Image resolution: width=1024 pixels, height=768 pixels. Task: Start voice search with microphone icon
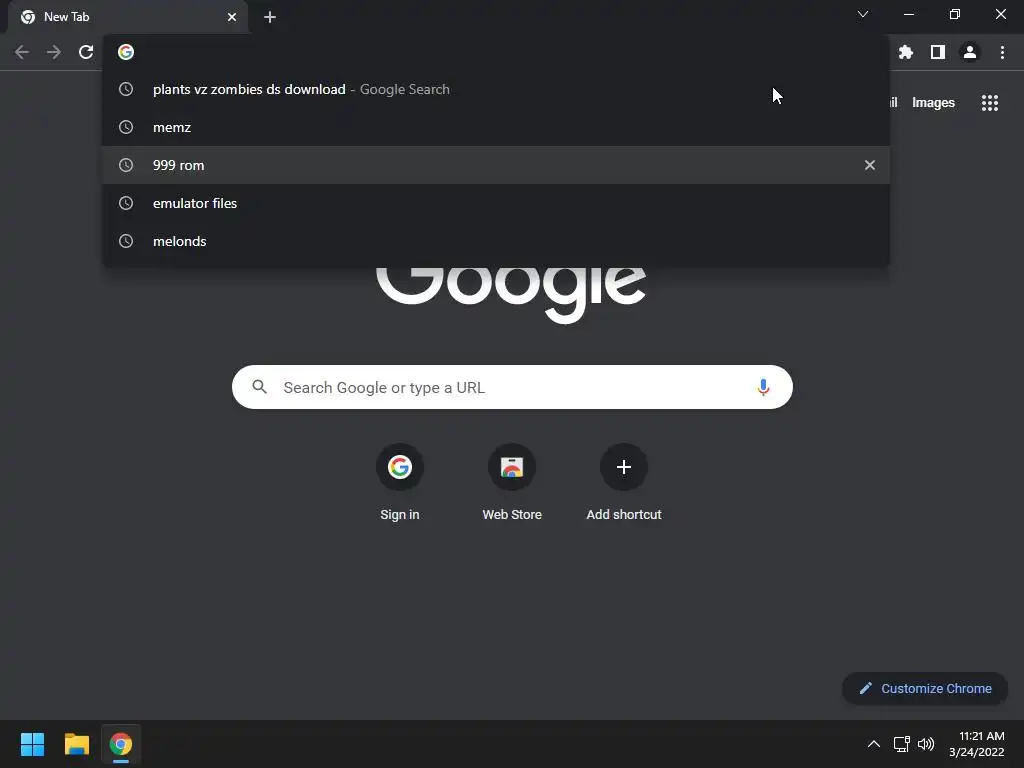tap(763, 387)
